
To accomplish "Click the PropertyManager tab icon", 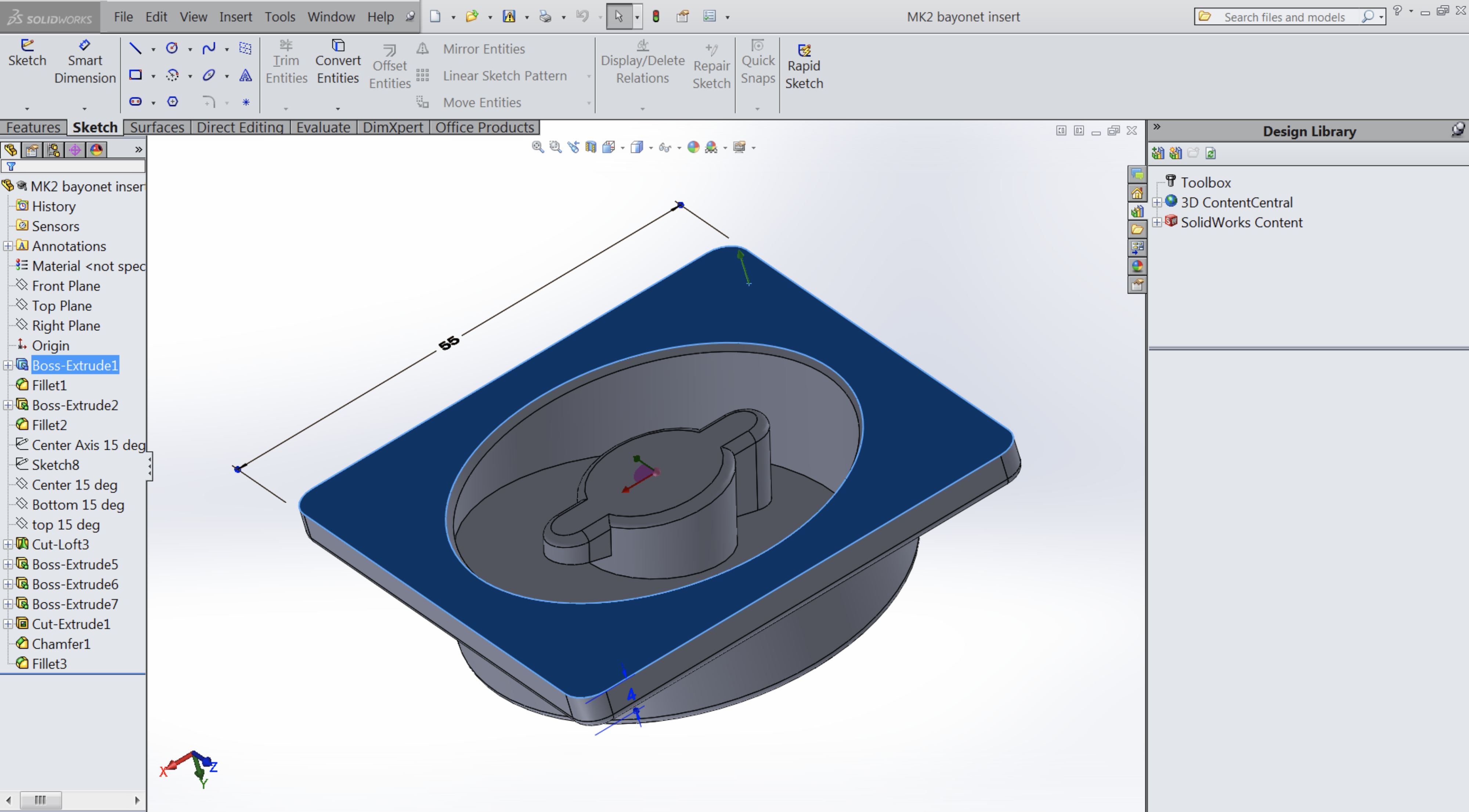I will click(x=32, y=149).
